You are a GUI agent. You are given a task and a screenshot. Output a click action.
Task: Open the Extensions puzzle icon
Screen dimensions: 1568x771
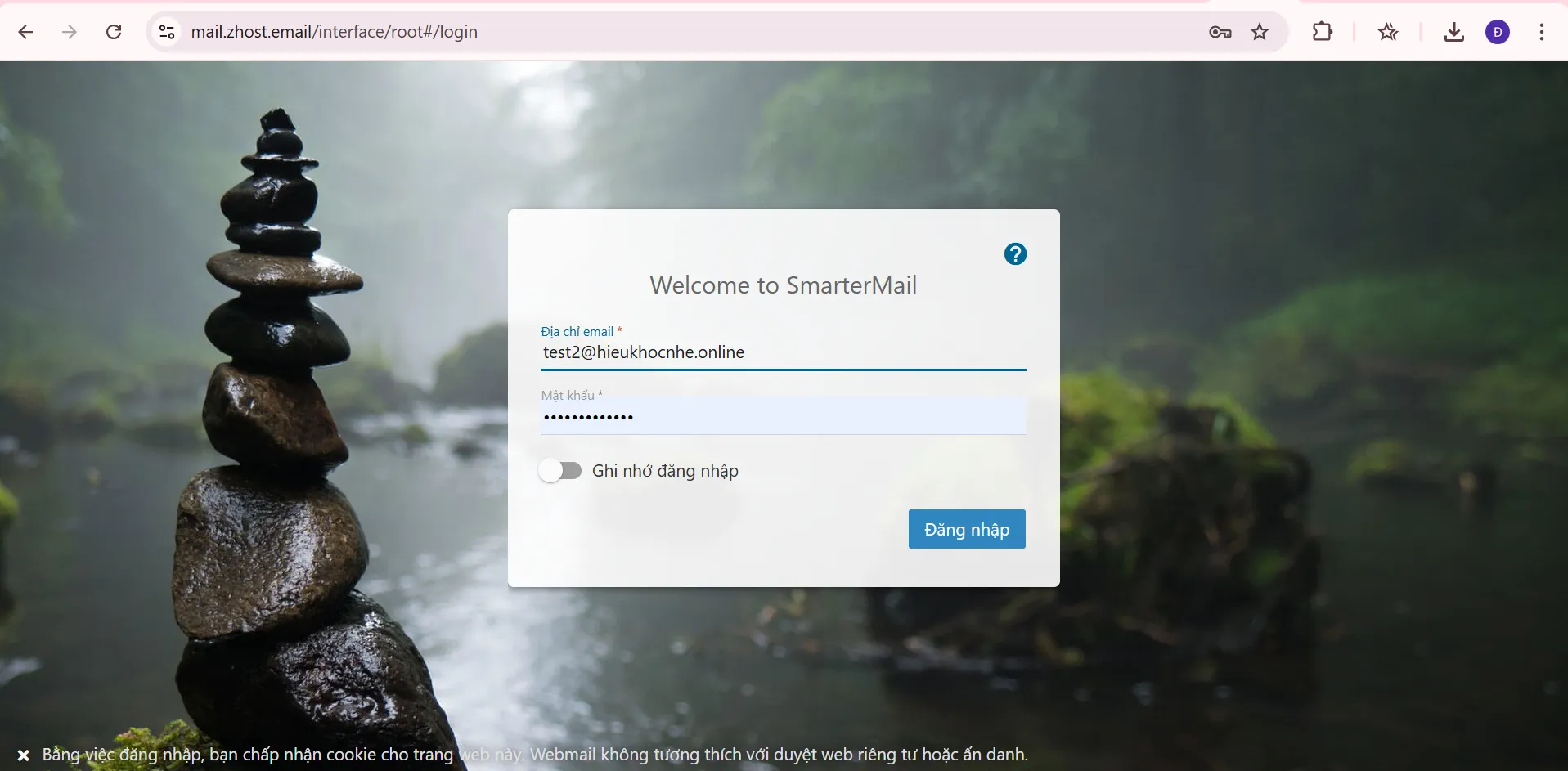pyautogui.click(x=1322, y=32)
